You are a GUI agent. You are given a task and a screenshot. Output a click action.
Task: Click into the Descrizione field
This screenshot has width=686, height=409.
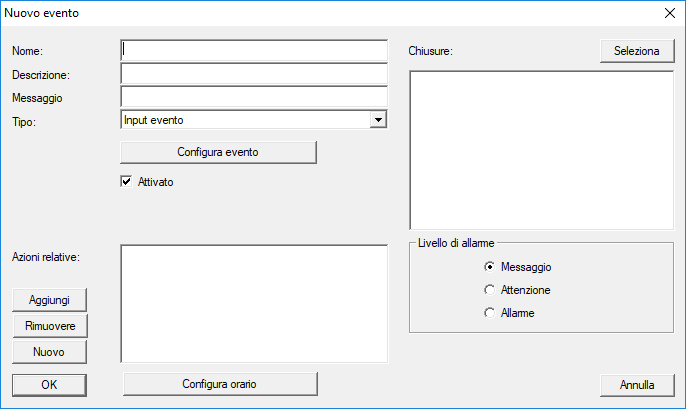coord(253,74)
